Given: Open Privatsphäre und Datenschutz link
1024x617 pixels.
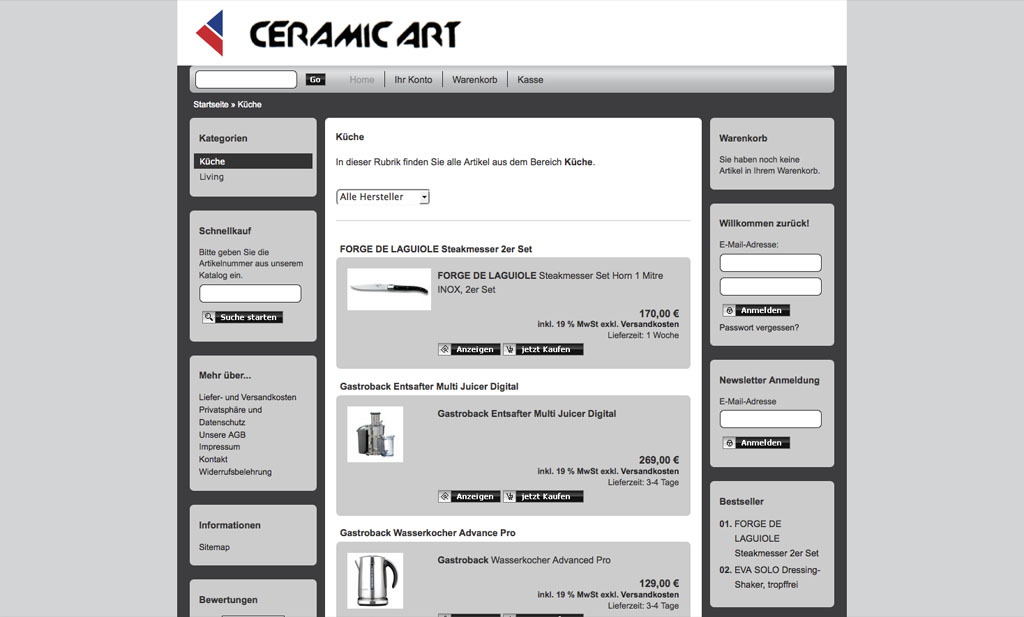Looking at the screenshot, I should point(231,416).
